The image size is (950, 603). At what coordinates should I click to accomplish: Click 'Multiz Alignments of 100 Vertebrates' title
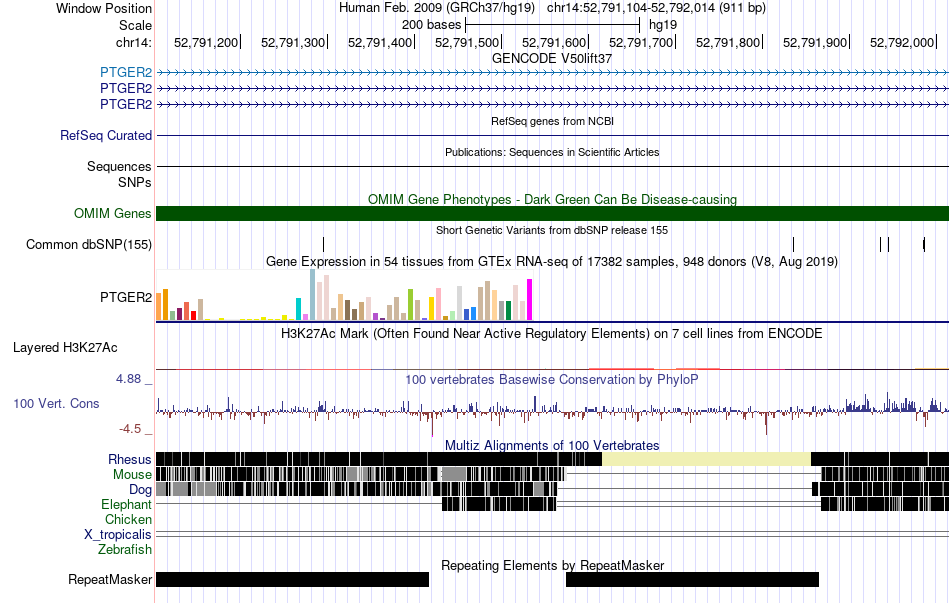point(552,445)
